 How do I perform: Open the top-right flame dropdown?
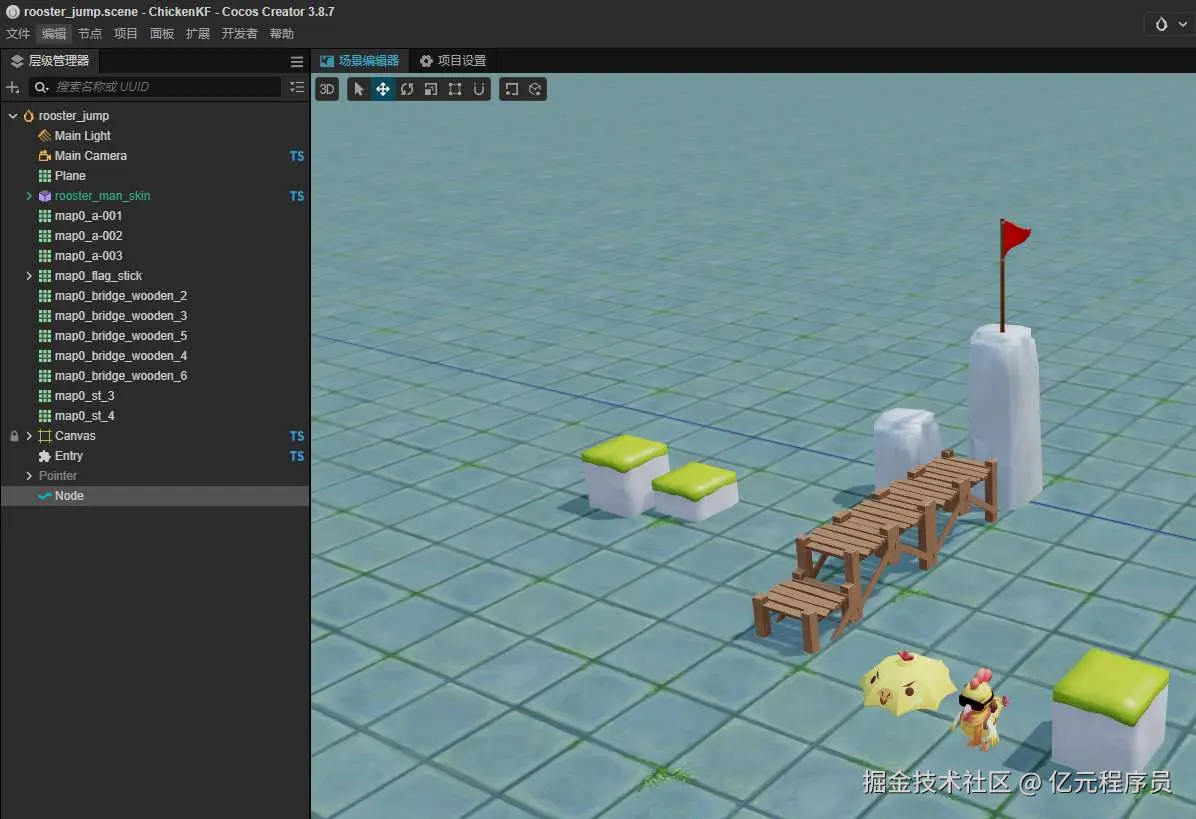(x=1168, y=24)
